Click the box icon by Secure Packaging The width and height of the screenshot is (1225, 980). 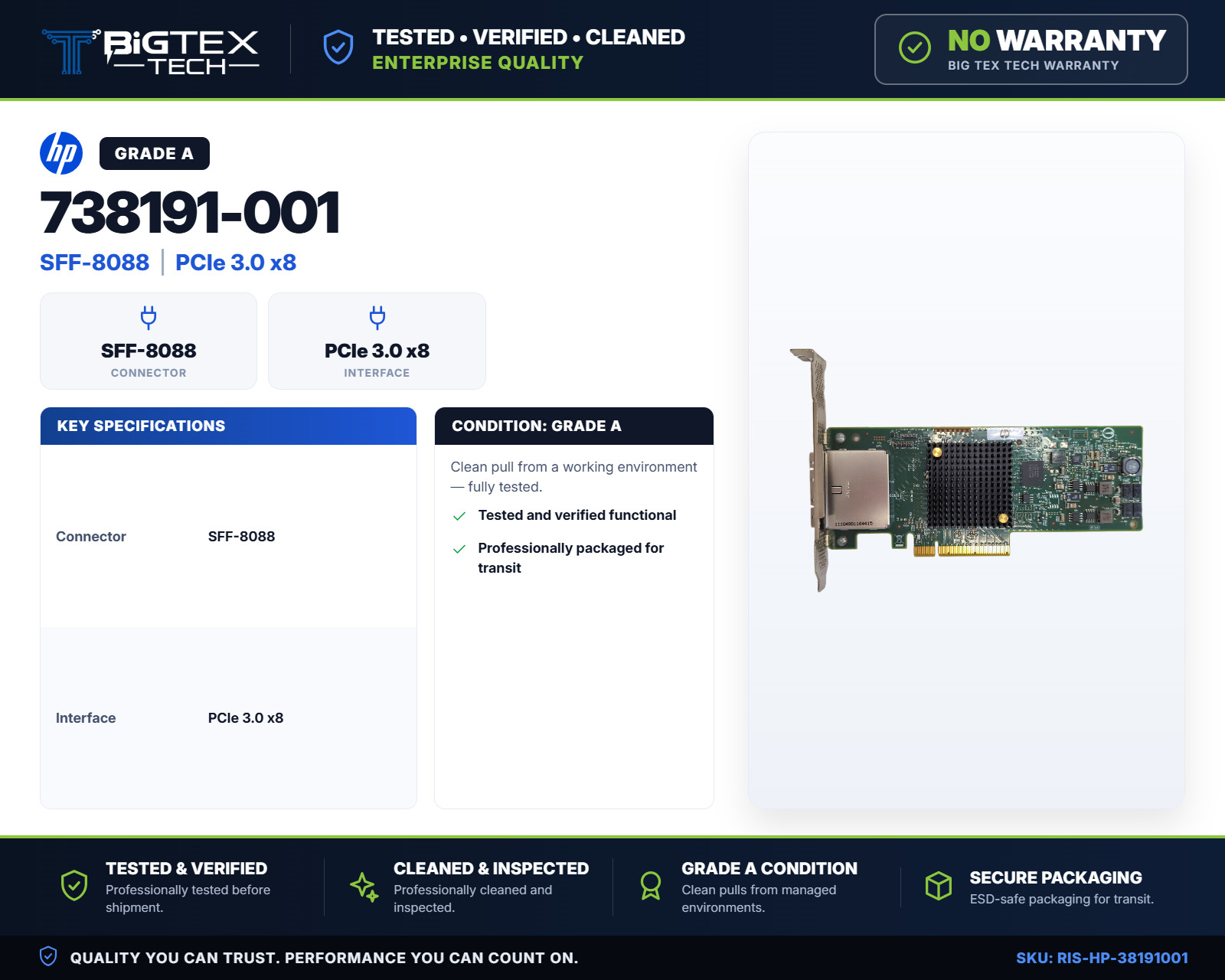tap(938, 886)
